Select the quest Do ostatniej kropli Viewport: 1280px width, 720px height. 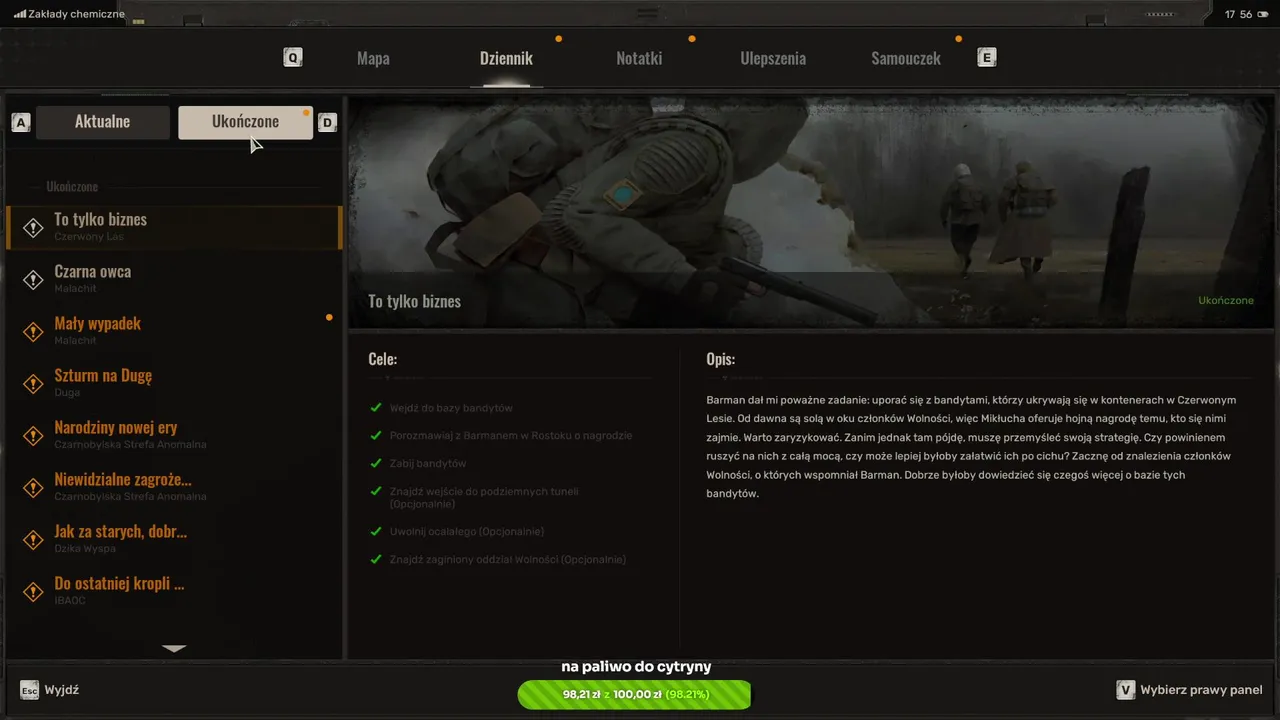coord(174,591)
